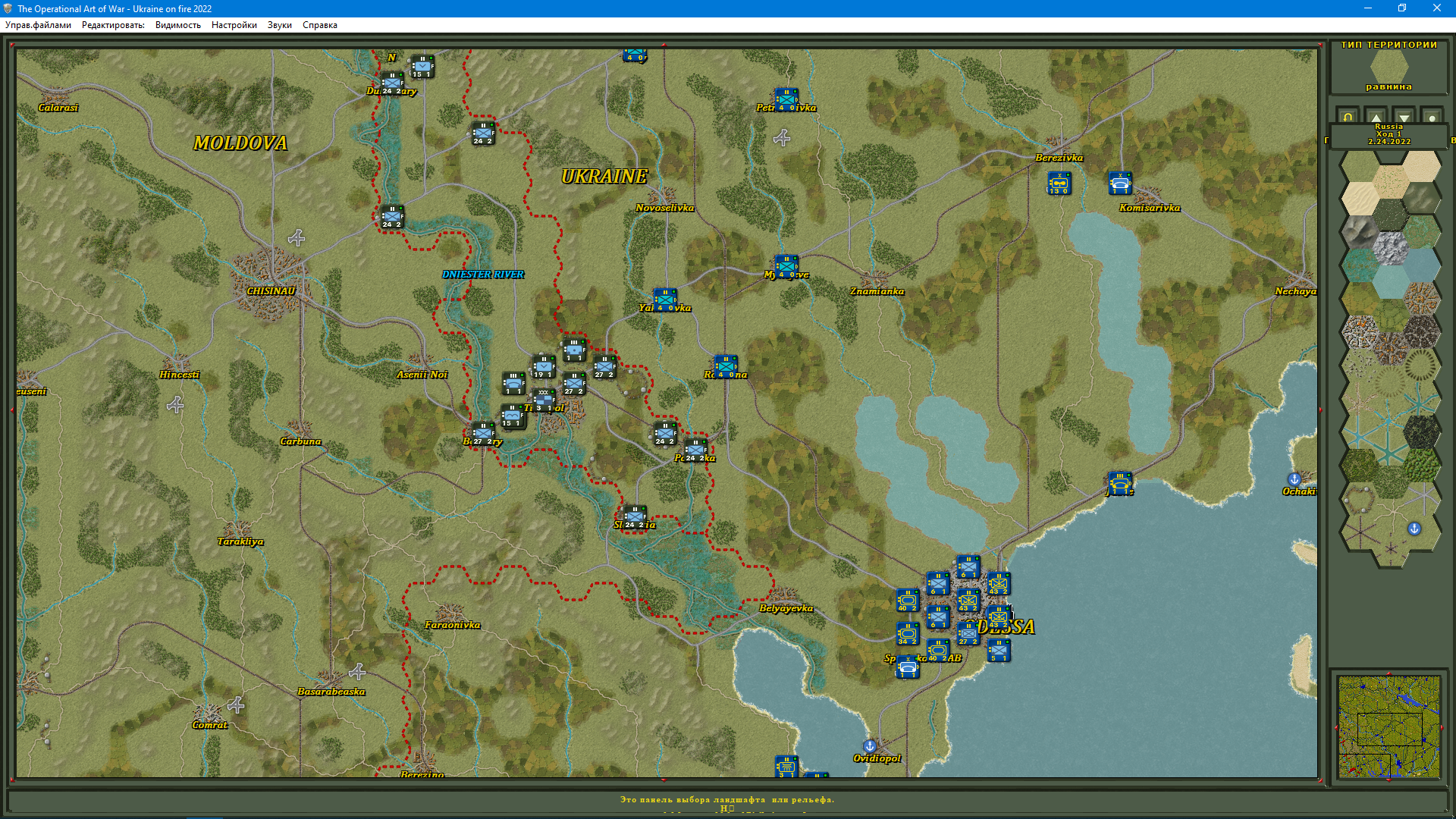
Task: Select the urban buildings hex tile
Action: (x=1420, y=297)
